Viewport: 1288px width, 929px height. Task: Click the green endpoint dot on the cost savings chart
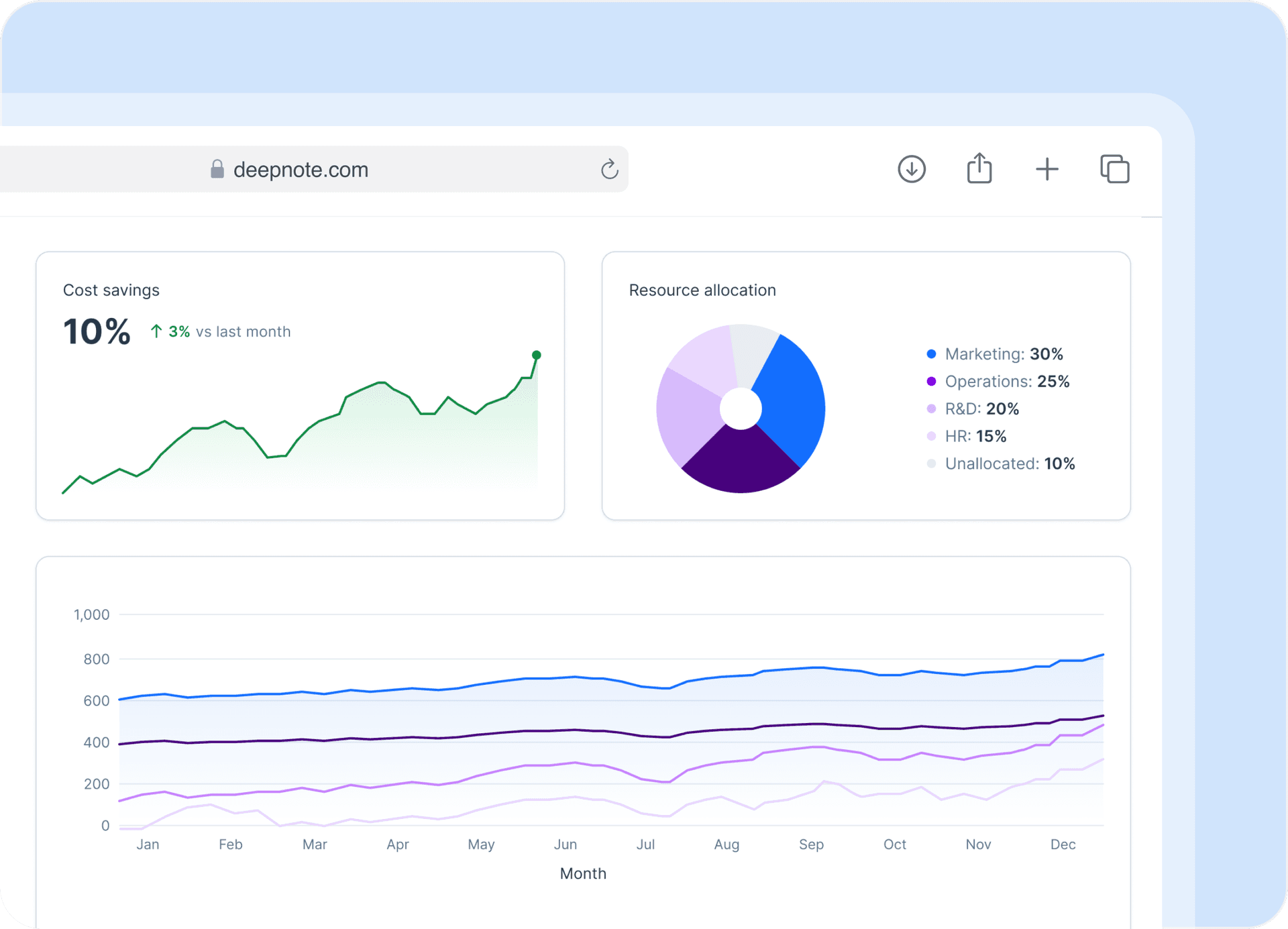tap(536, 355)
